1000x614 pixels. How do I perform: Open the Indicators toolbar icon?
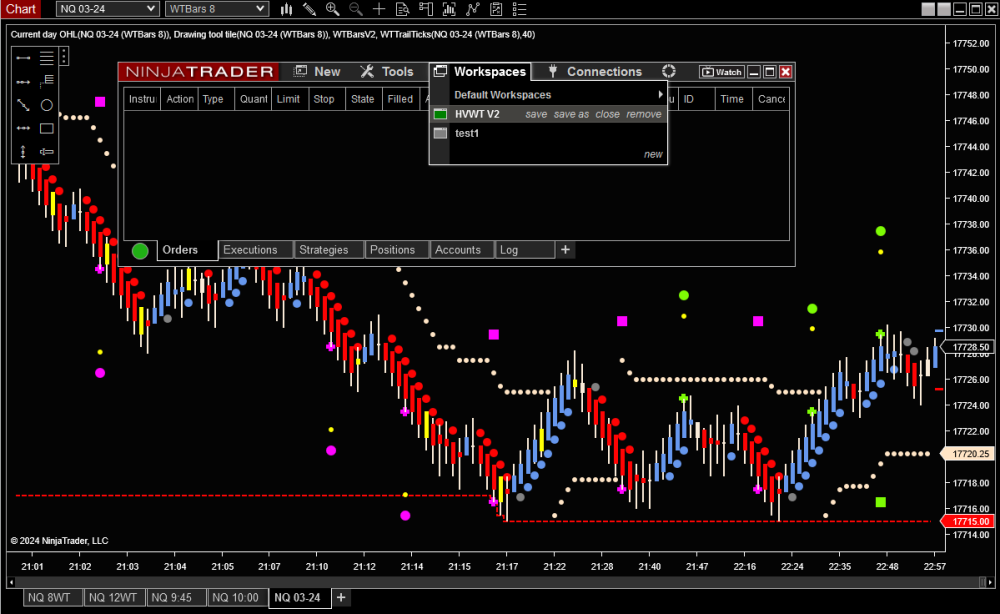[448, 9]
